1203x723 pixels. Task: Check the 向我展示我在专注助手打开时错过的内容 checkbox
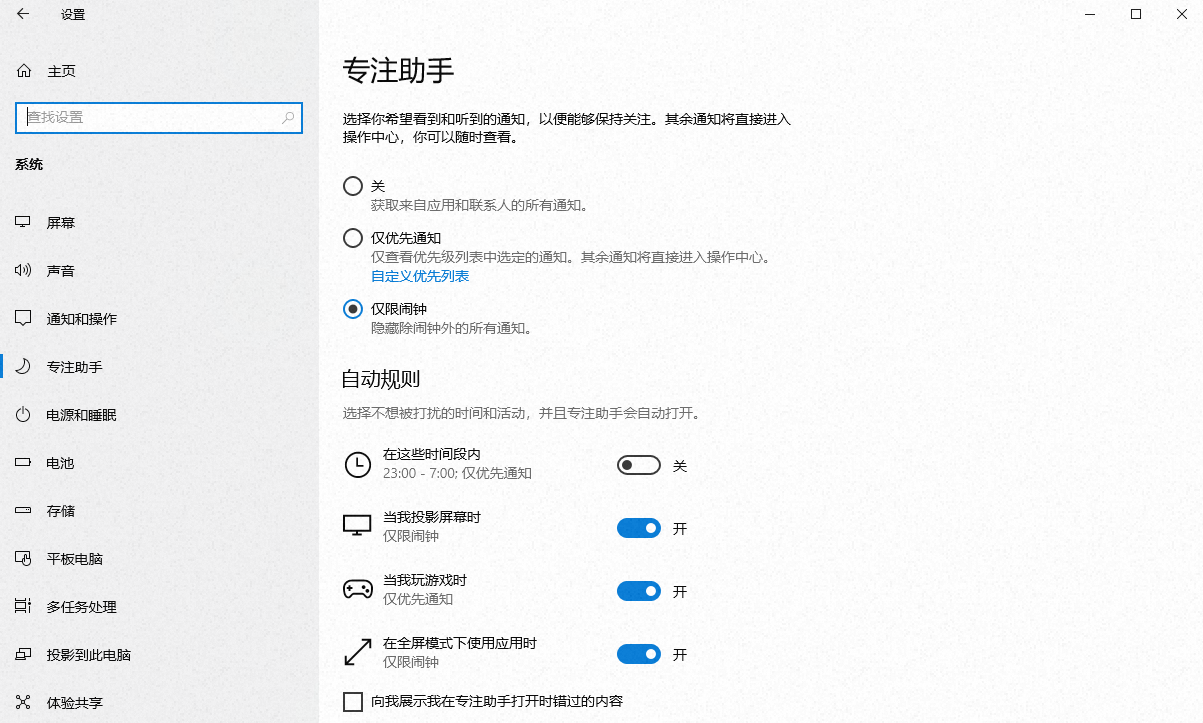coord(353,702)
